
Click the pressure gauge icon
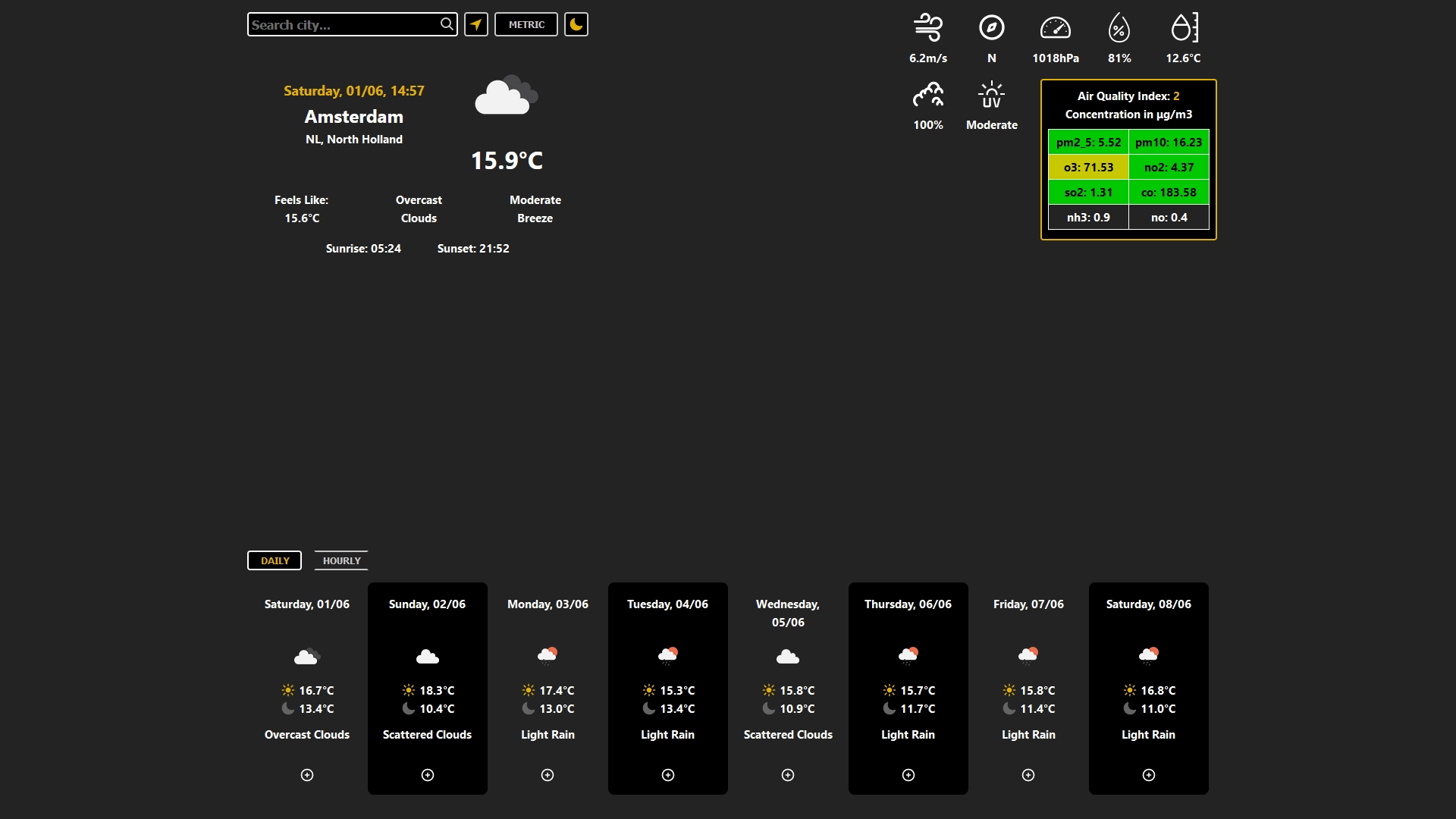pos(1056,27)
